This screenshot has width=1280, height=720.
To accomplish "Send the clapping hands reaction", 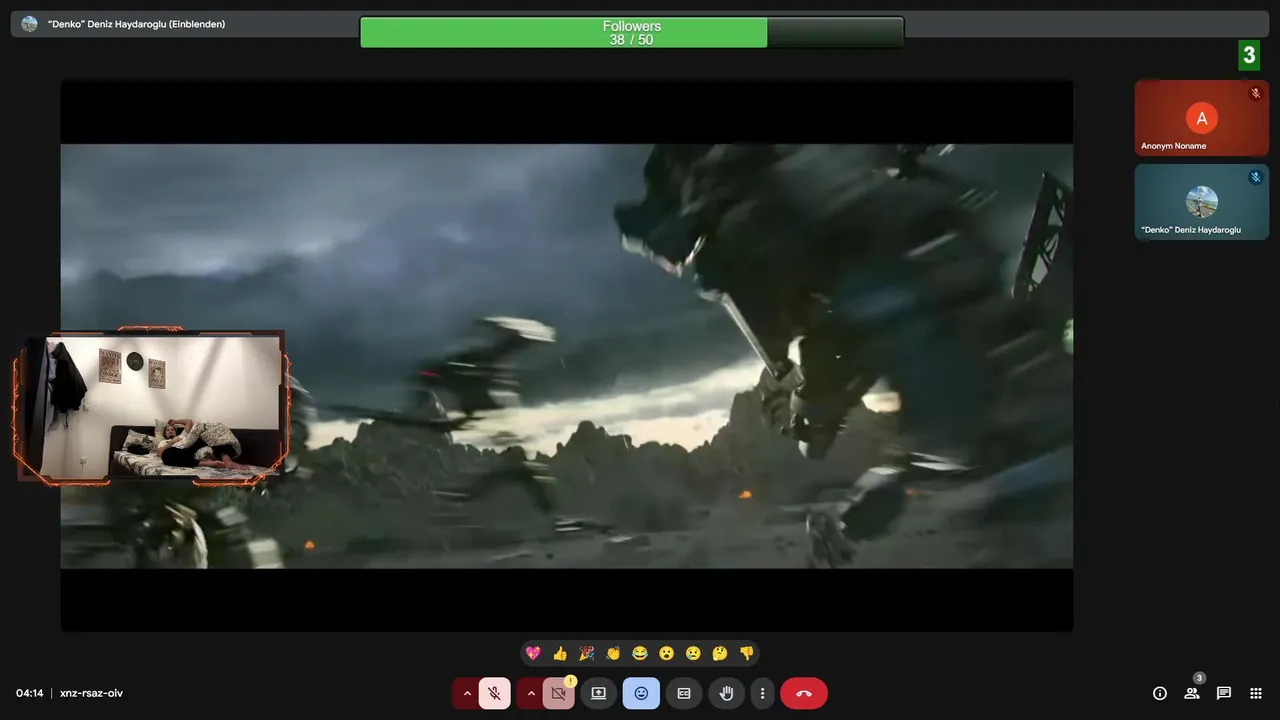I will pos(613,653).
